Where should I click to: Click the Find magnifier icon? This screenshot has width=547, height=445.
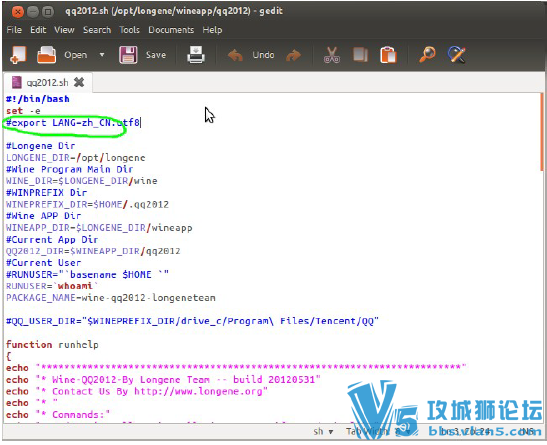click(427, 55)
